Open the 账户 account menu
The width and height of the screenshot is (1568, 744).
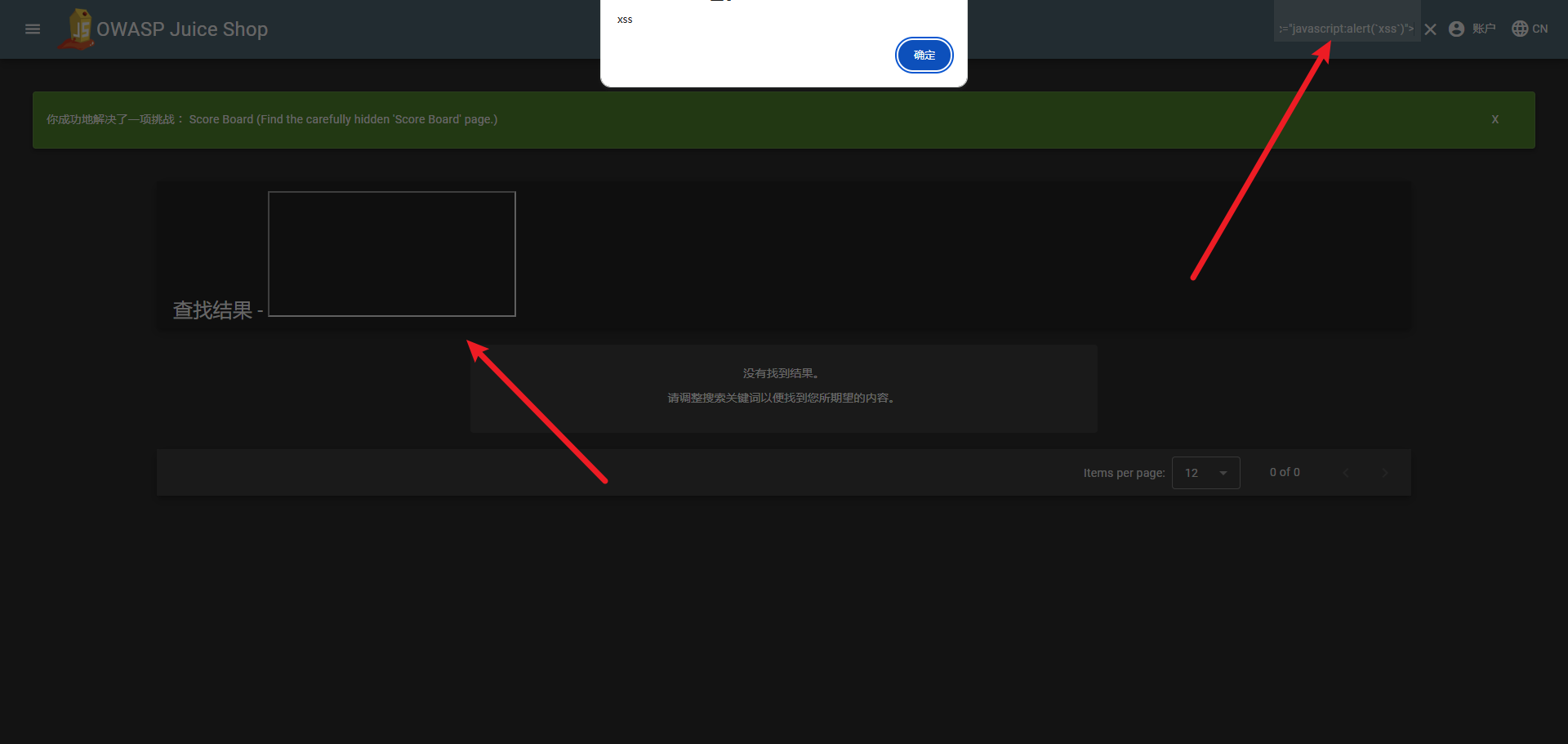coord(1472,29)
